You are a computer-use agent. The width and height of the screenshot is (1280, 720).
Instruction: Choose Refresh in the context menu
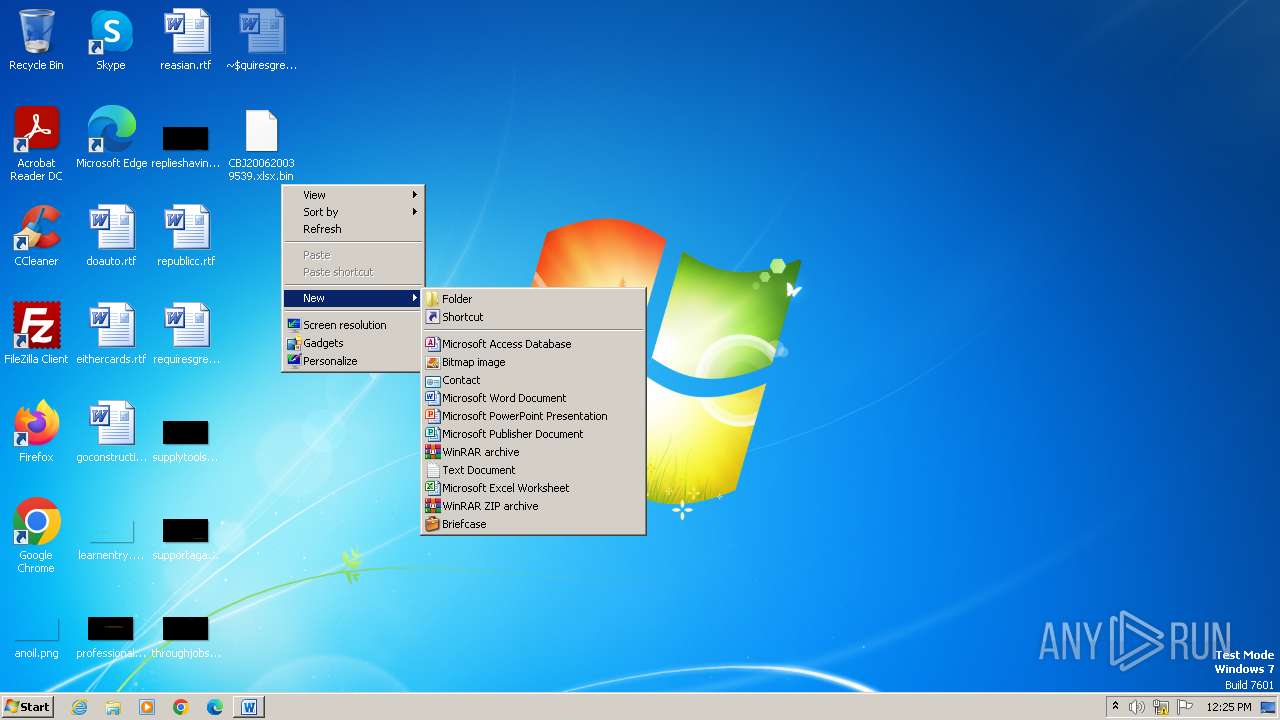pyautogui.click(x=353, y=229)
